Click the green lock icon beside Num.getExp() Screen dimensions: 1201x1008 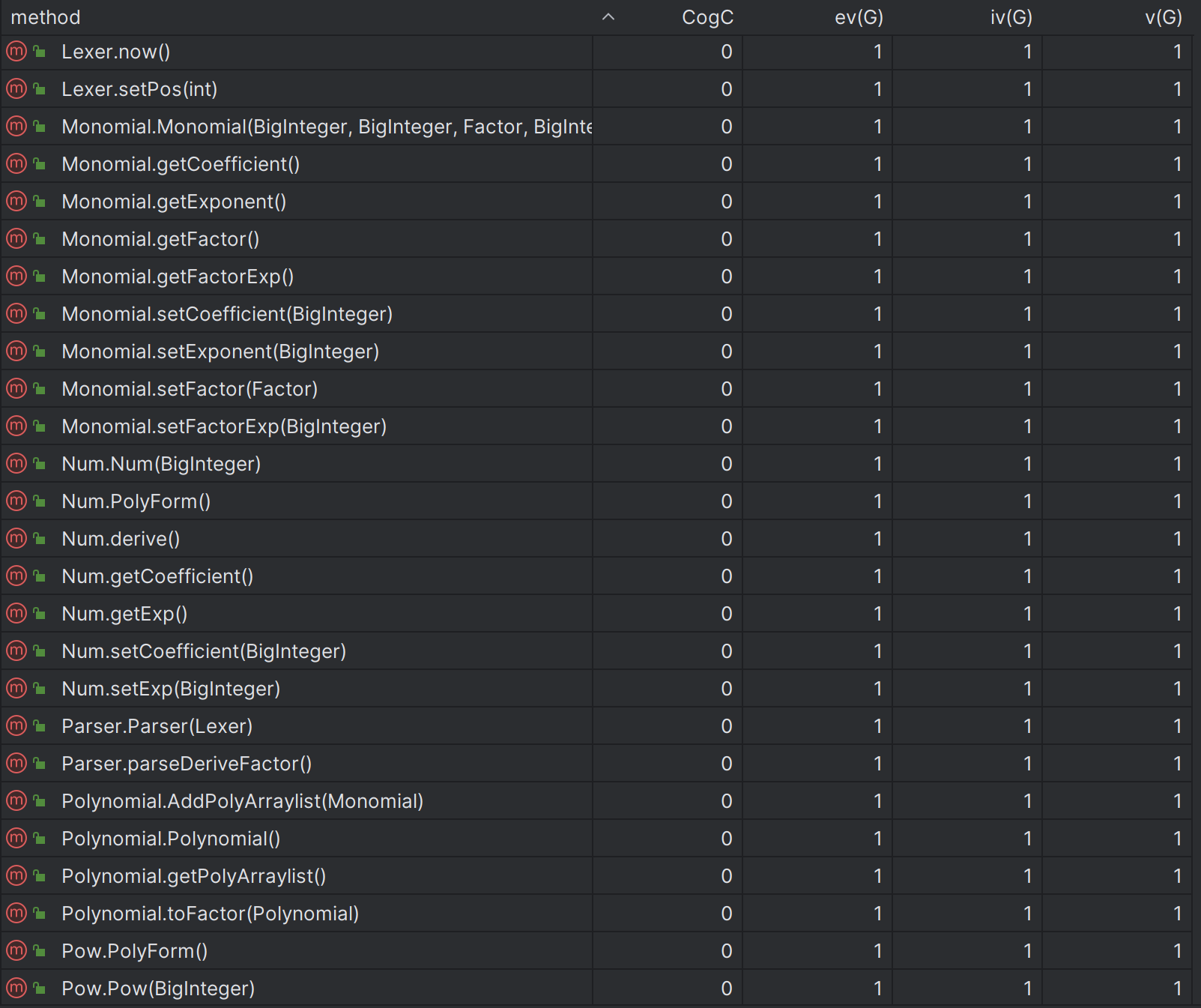40,614
